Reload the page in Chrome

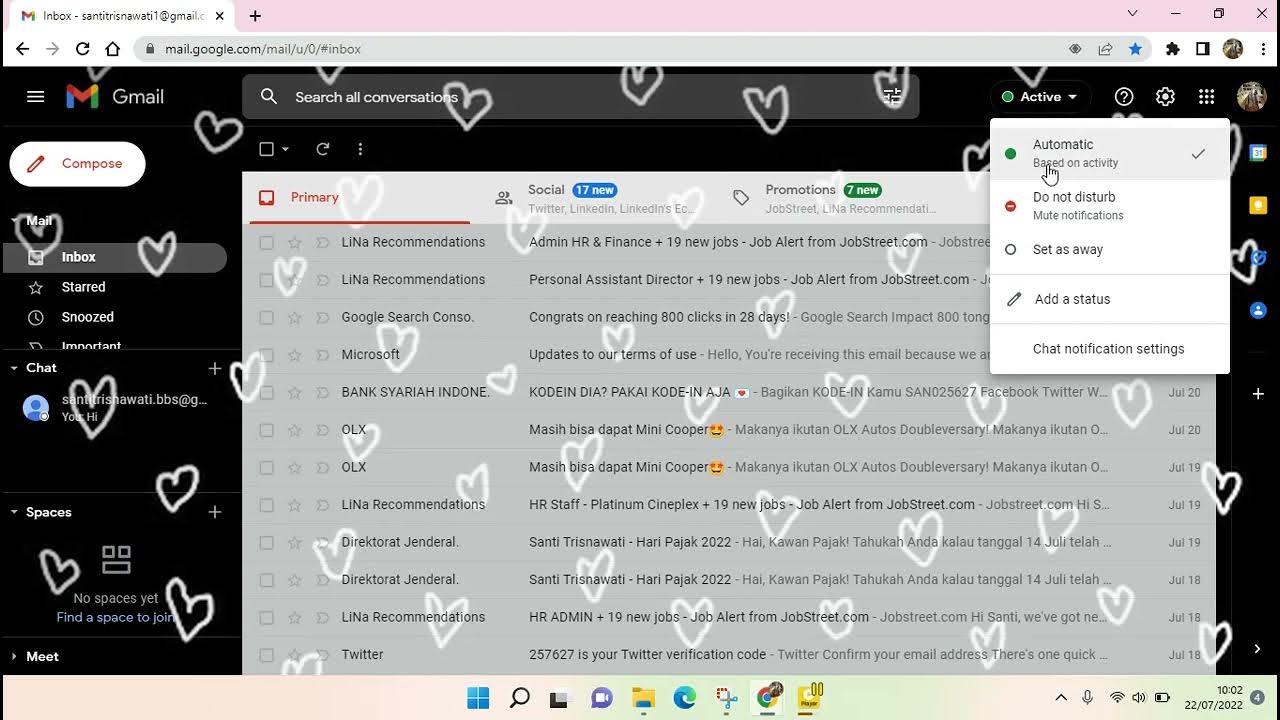point(83,49)
